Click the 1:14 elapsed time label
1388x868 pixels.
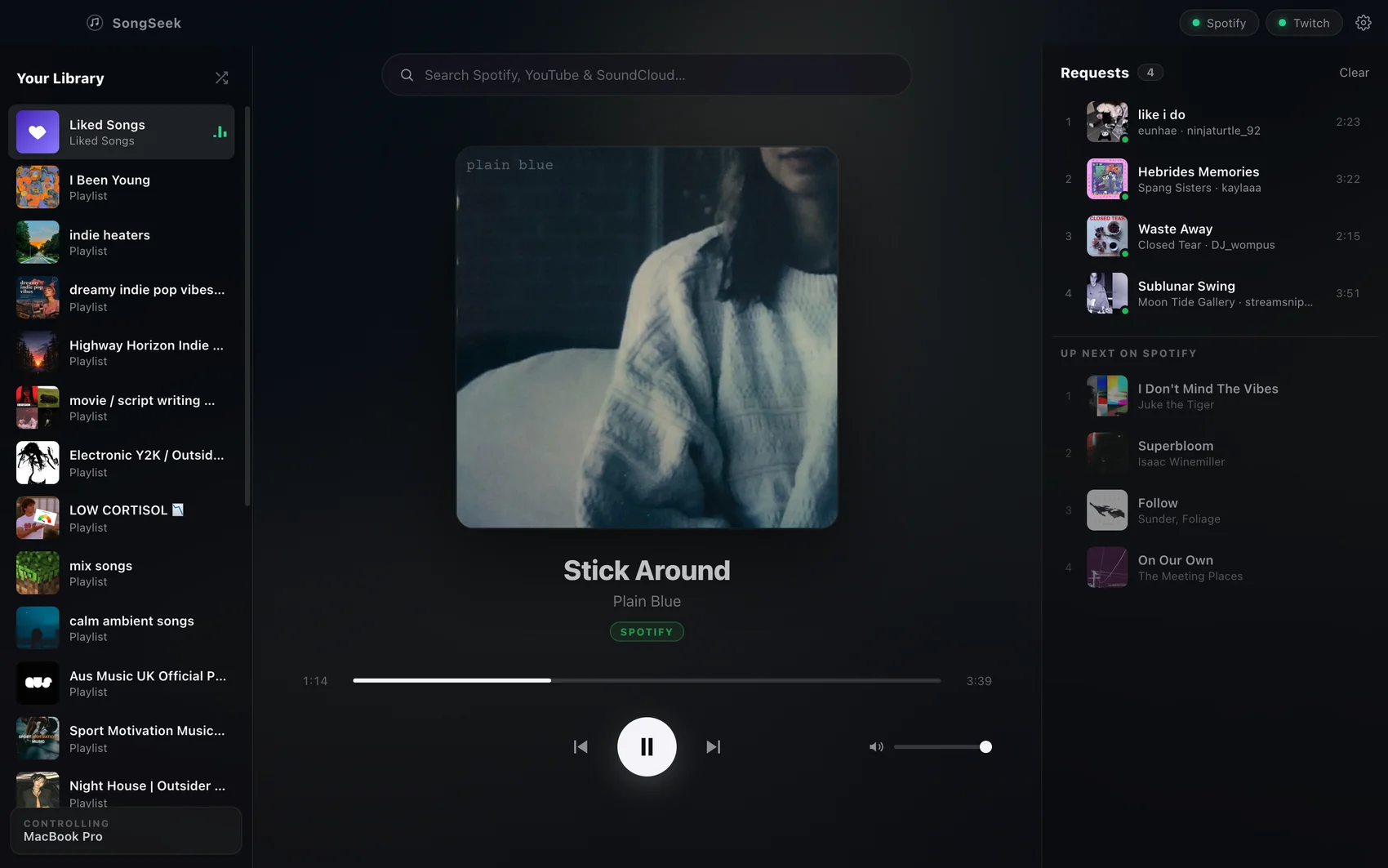315,681
